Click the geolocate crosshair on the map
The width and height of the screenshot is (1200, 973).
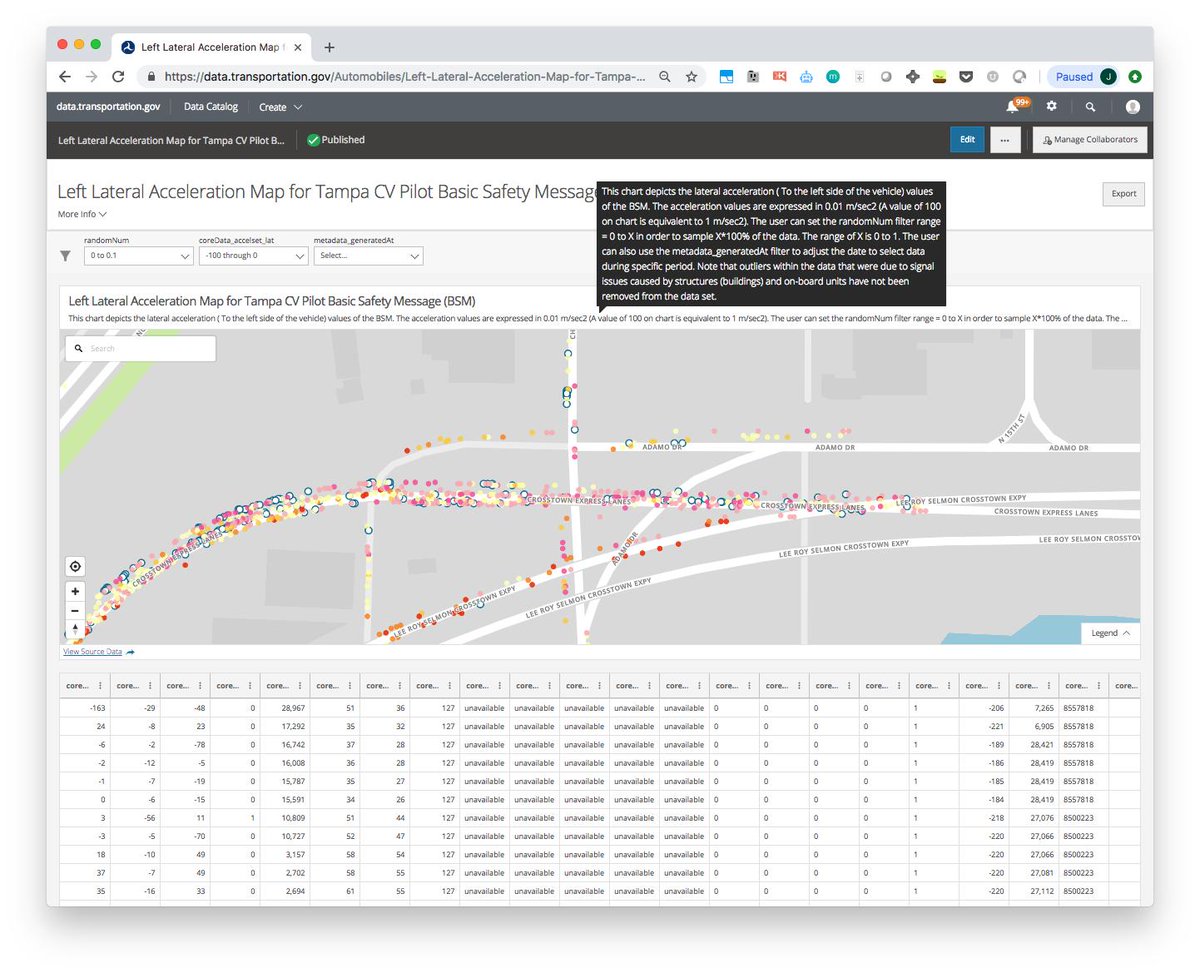click(x=75, y=566)
